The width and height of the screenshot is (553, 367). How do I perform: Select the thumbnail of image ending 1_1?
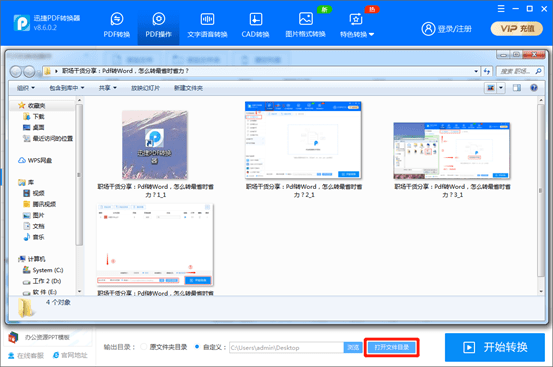click(155, 145)
